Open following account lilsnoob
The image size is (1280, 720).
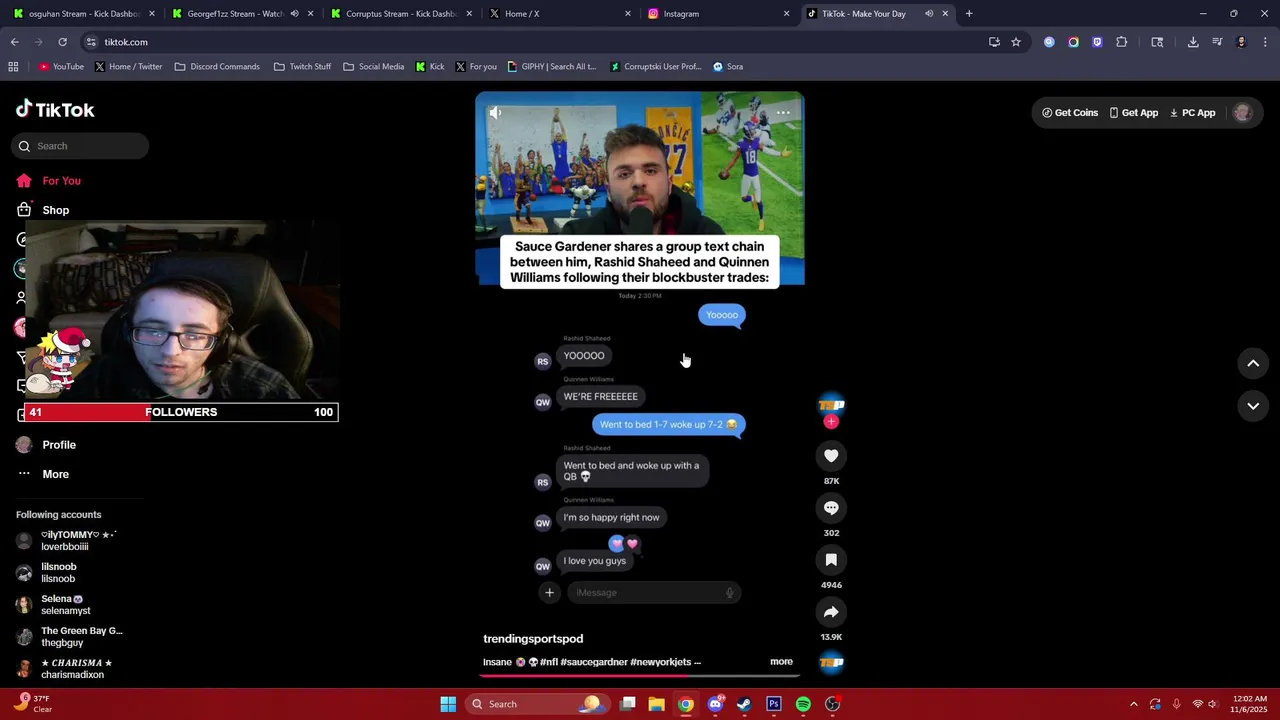pyautogui.click(x=58, y=573)
